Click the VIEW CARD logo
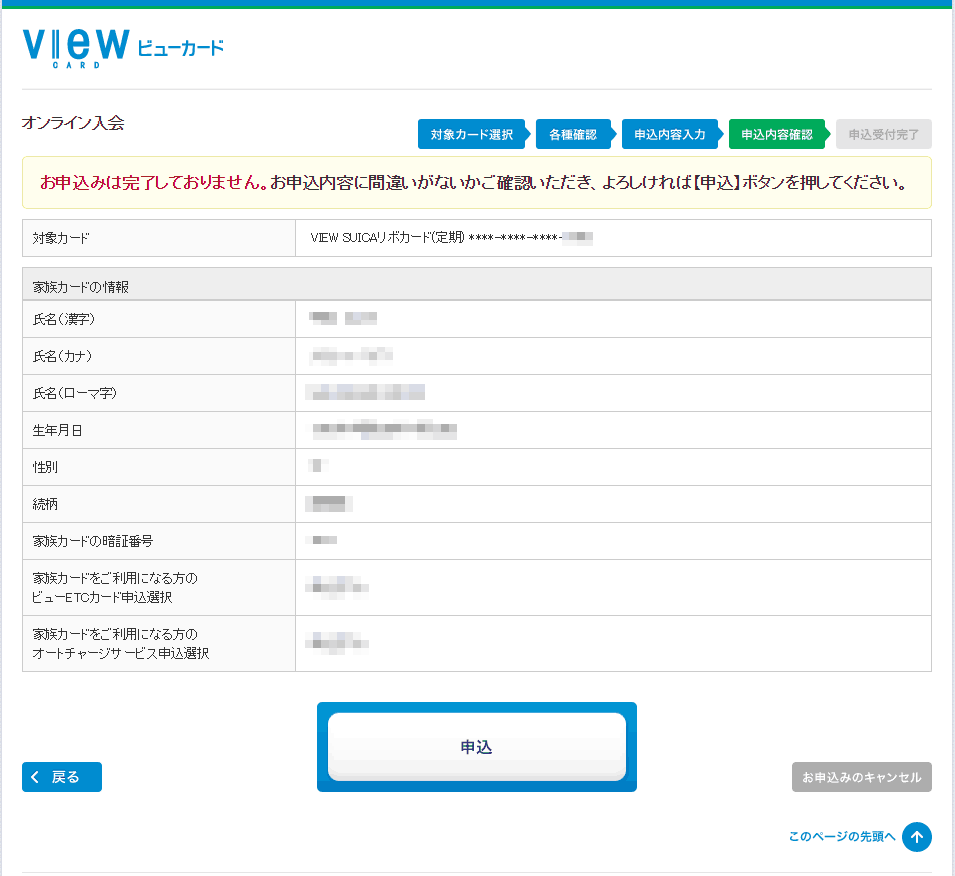Viewport: 955px width, 876px height. tap(122, 47)
